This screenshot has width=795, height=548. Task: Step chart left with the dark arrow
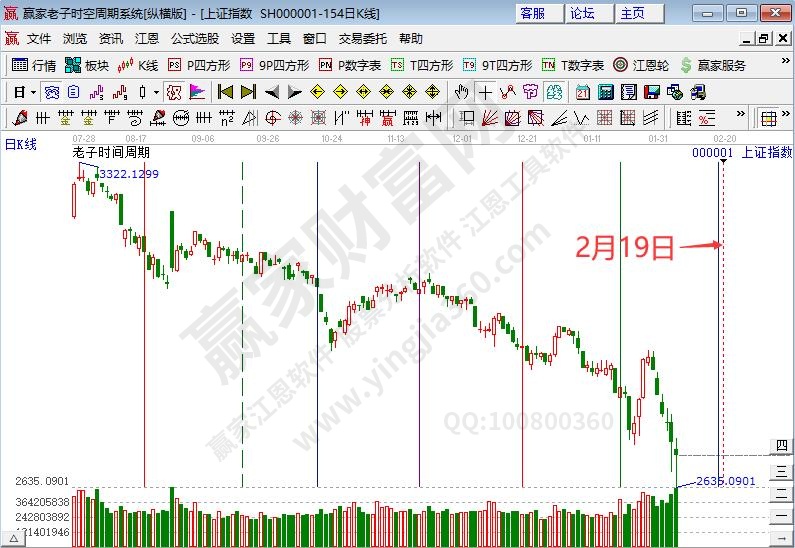272,92
